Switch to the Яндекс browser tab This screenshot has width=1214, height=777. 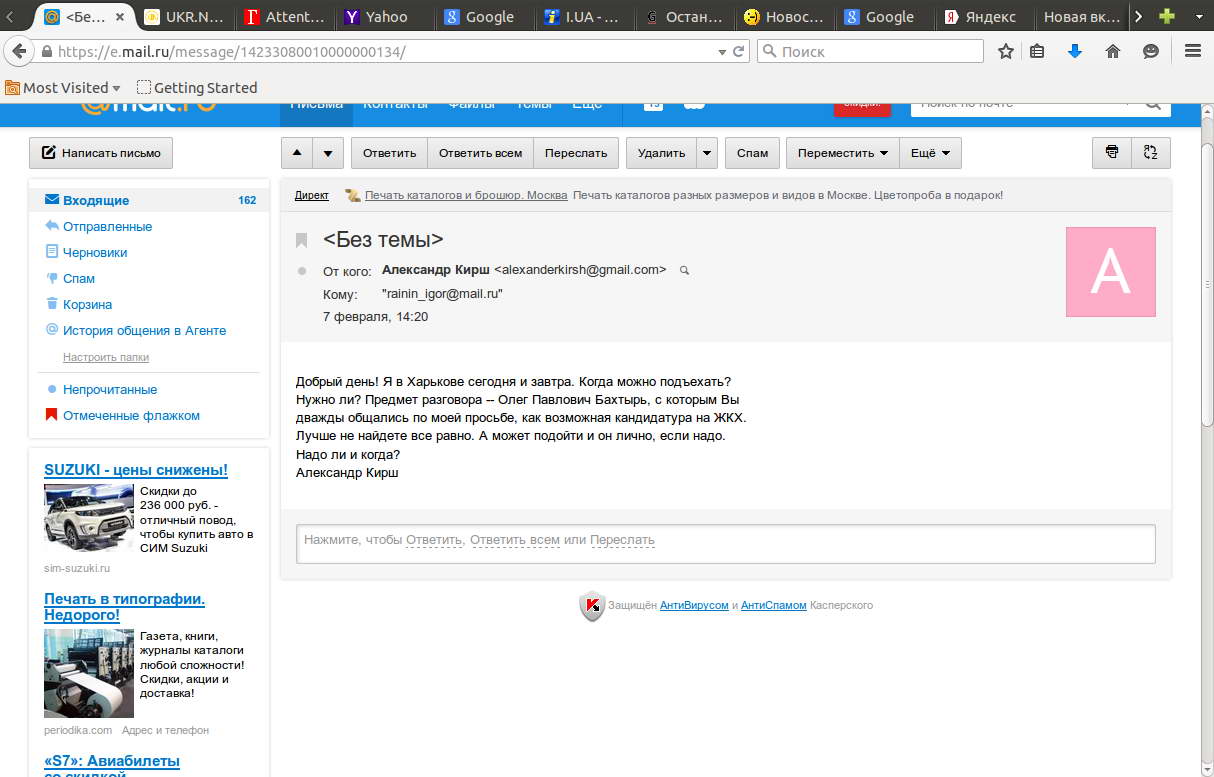coord(981,16)
